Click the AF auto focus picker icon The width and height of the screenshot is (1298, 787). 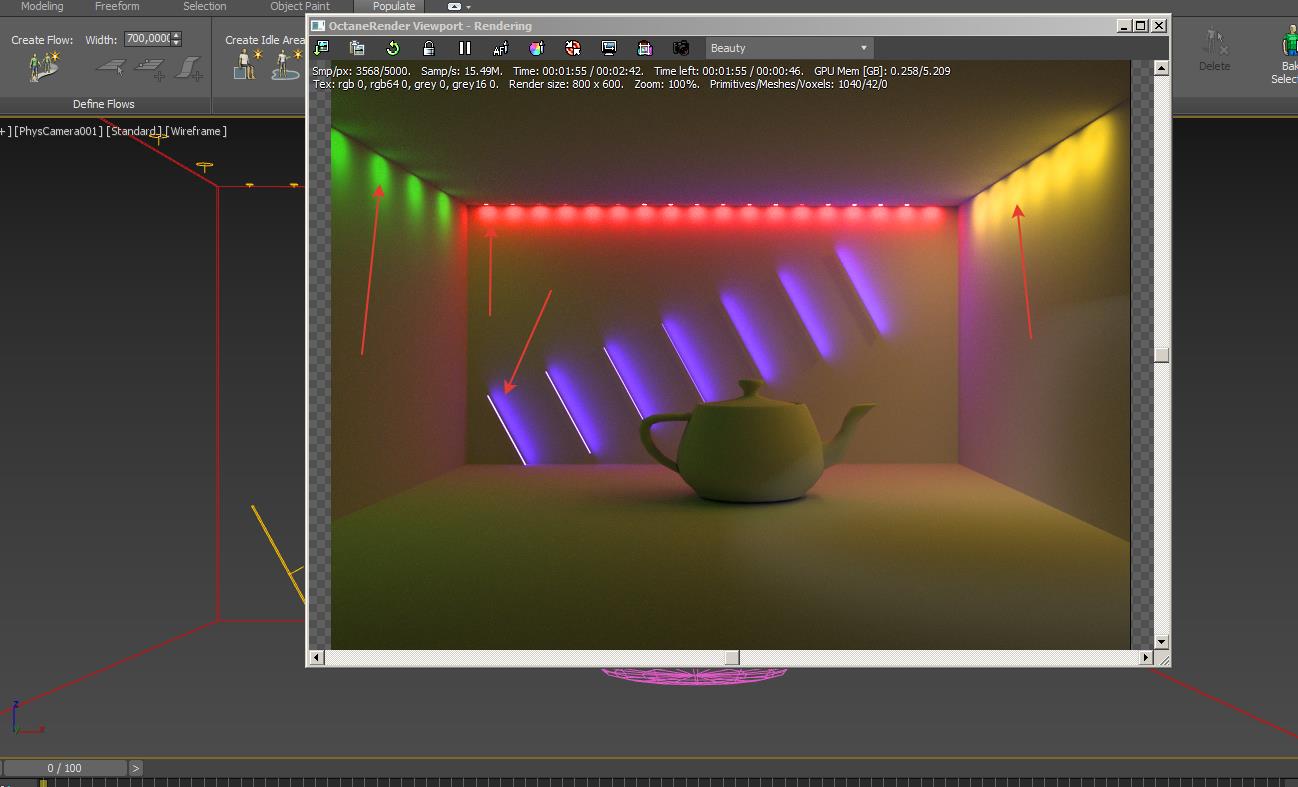click(501, 48)
